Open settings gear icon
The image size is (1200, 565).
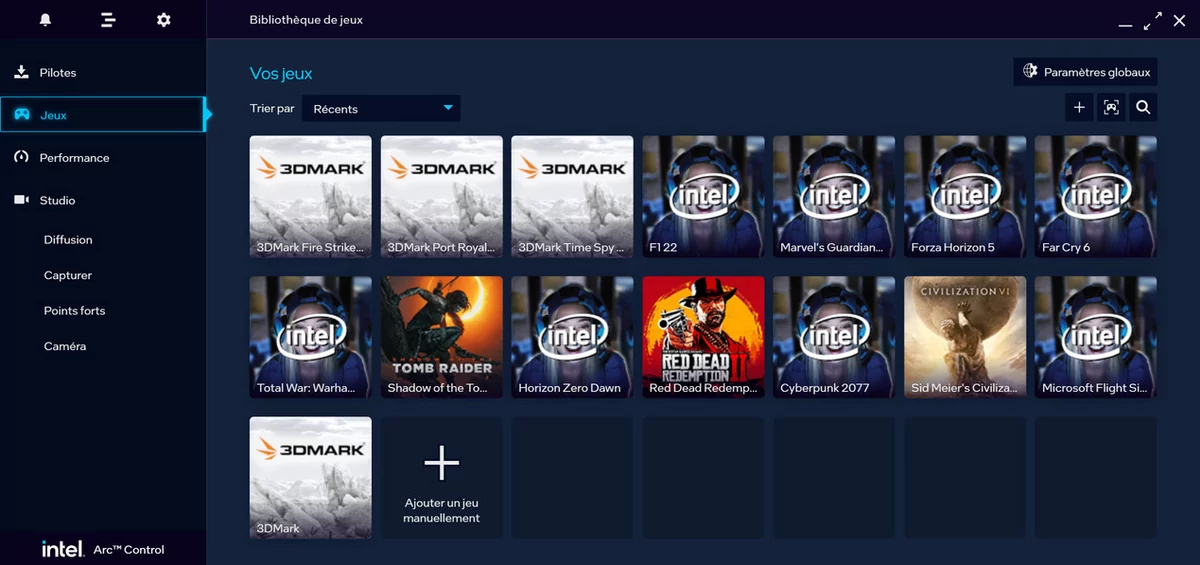pyautogui.click(x=164, y=20)
